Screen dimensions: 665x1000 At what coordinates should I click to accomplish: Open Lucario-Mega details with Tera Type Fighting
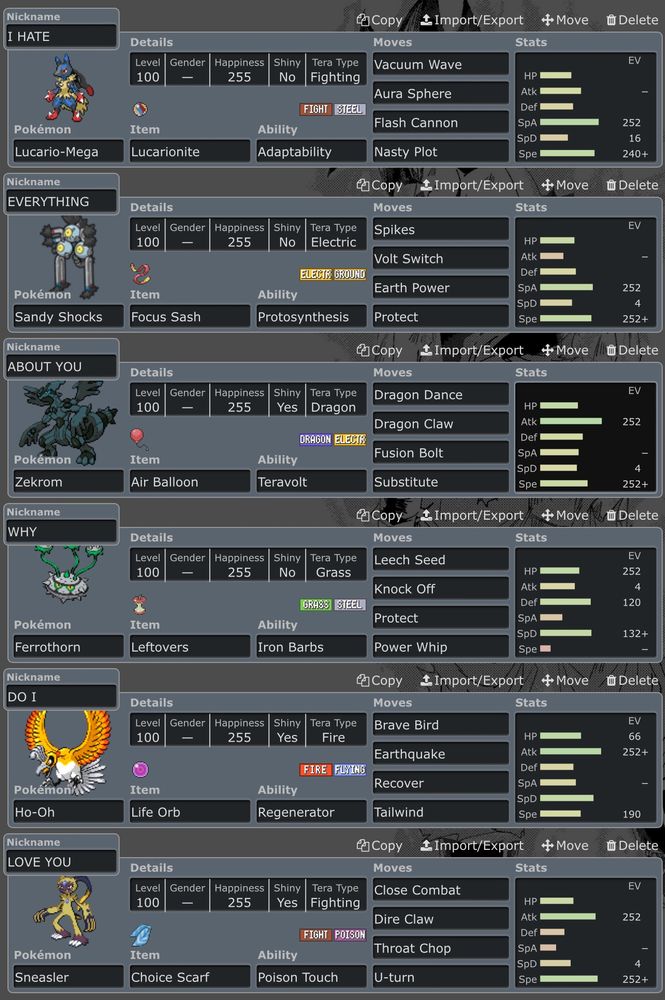(x=248, y=70)
